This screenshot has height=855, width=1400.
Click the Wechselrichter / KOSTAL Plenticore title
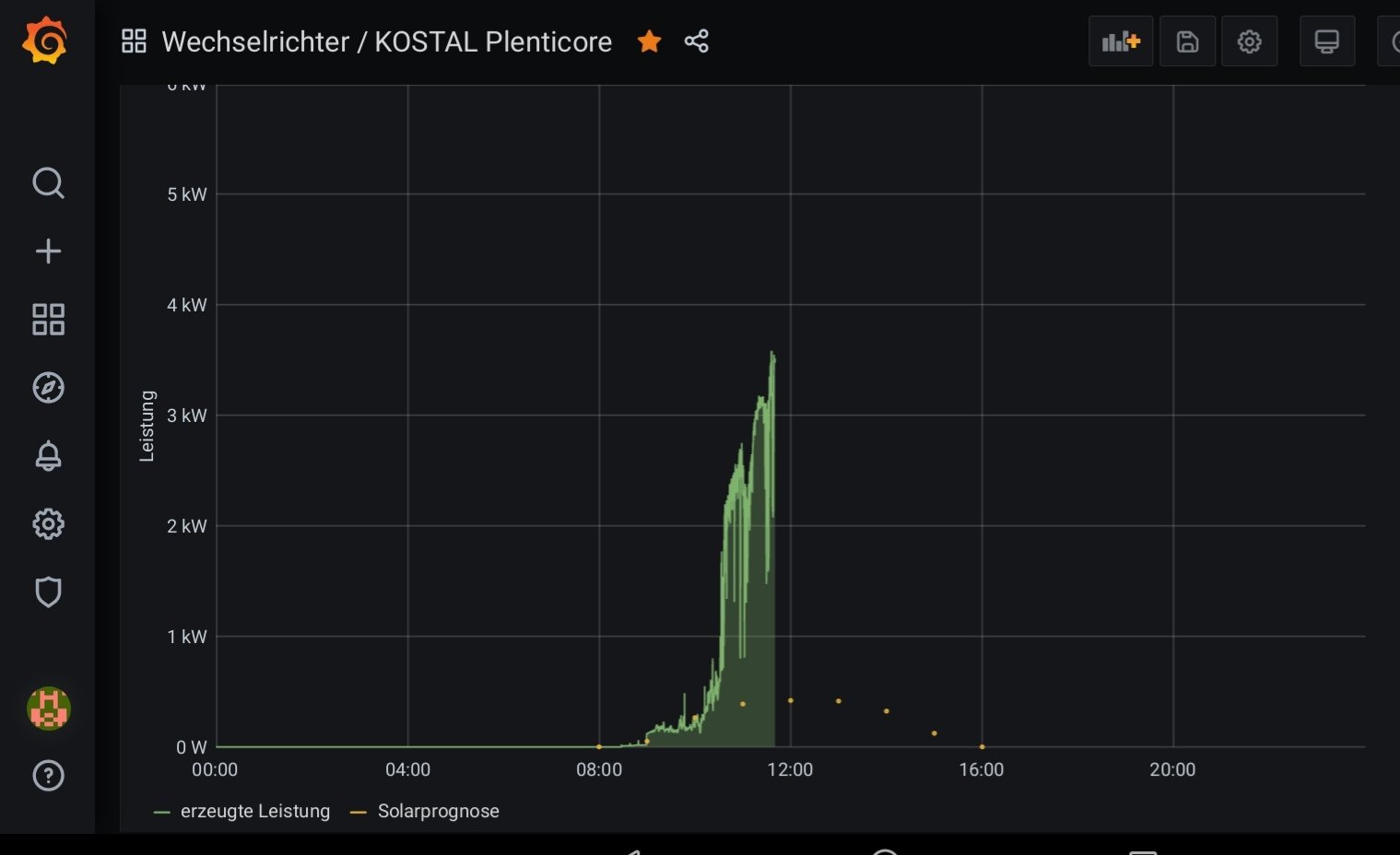point(386,41)
